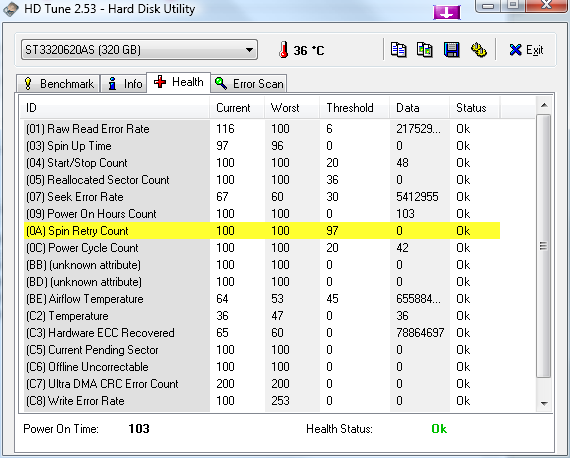Click the Status column header
The image size is (570, 458).
(x=475, y=108)
